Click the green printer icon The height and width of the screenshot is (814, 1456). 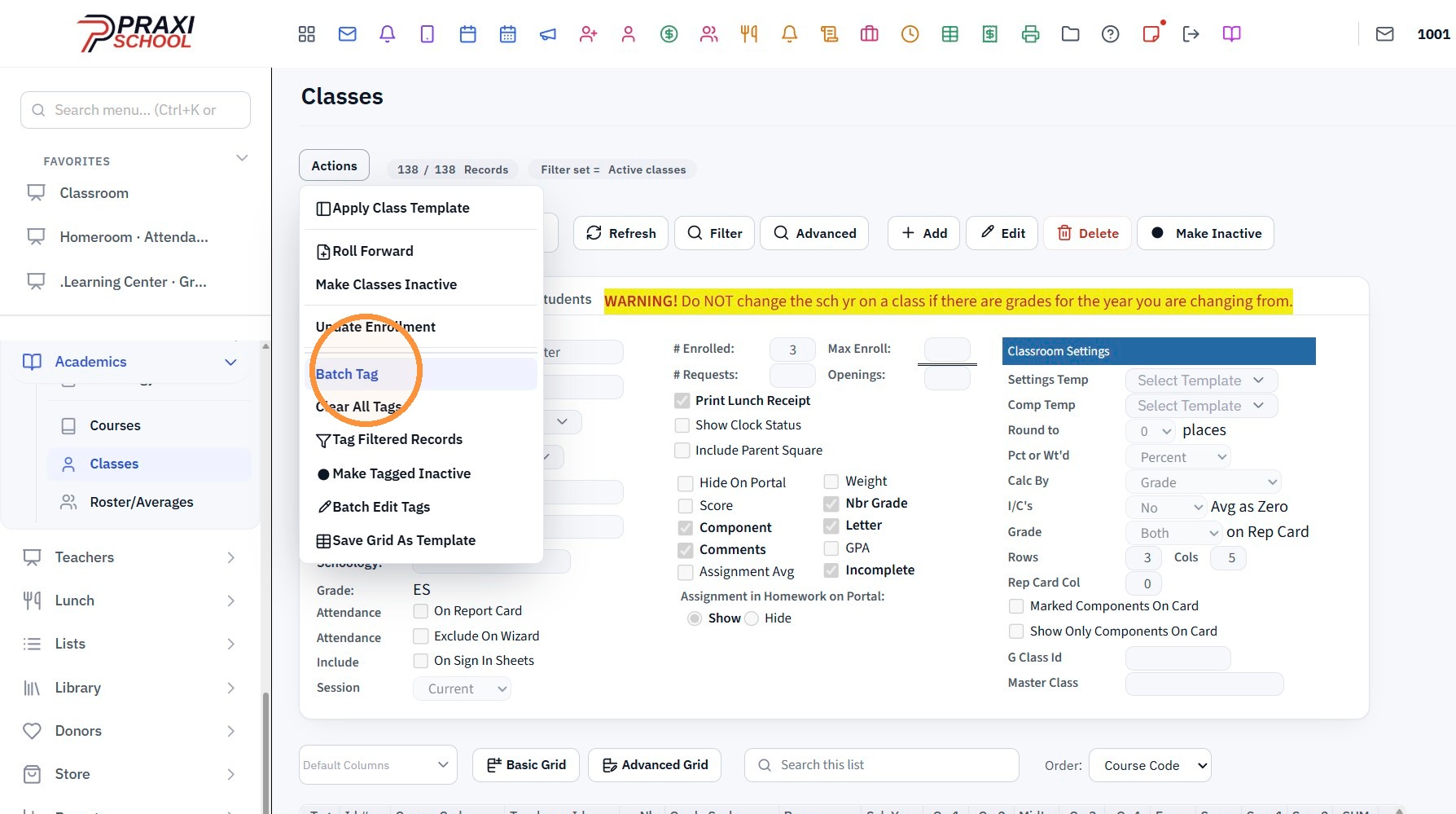tap(1030, 34)
